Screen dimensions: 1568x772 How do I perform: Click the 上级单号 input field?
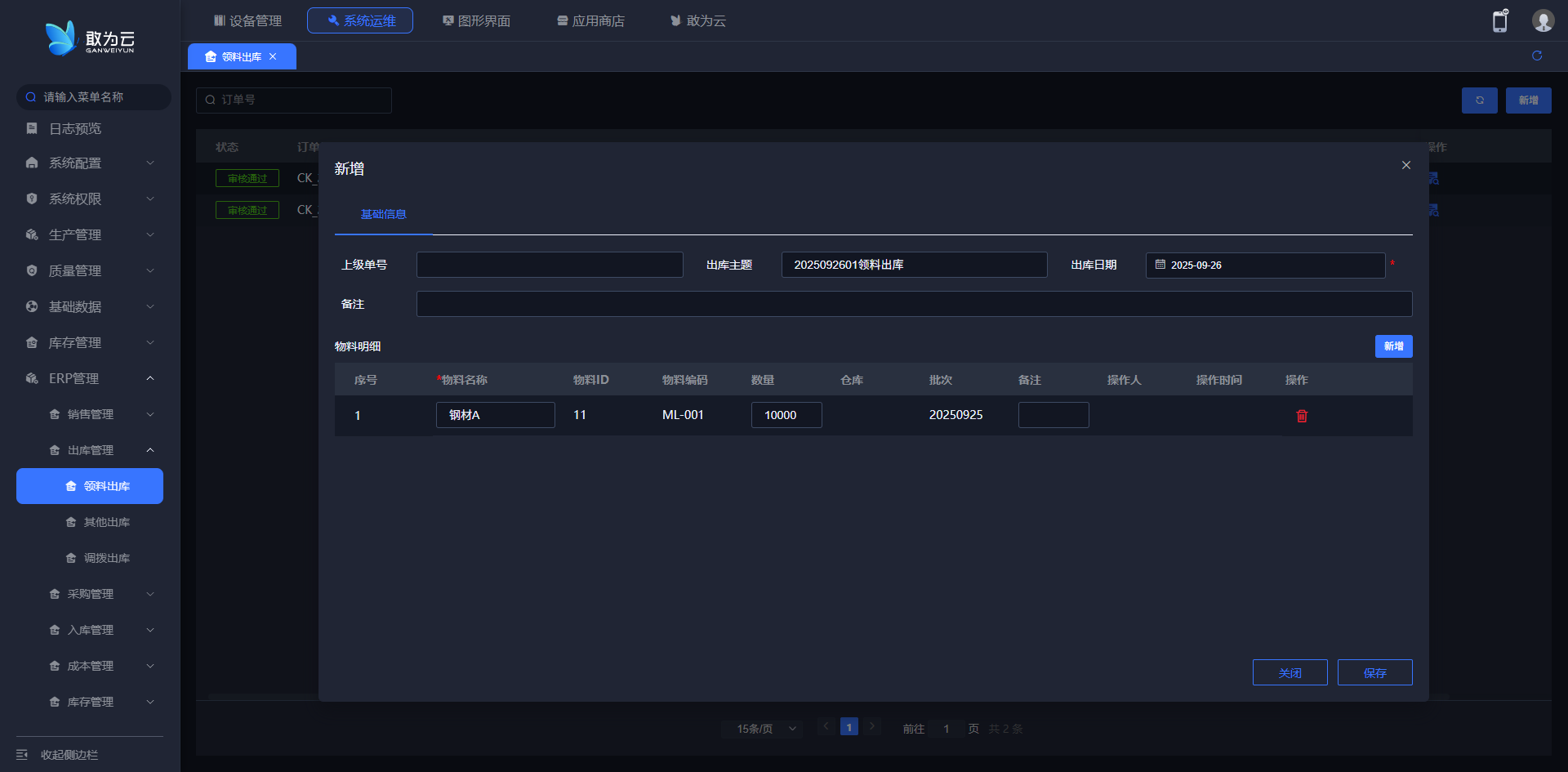[x=550, y=265]
